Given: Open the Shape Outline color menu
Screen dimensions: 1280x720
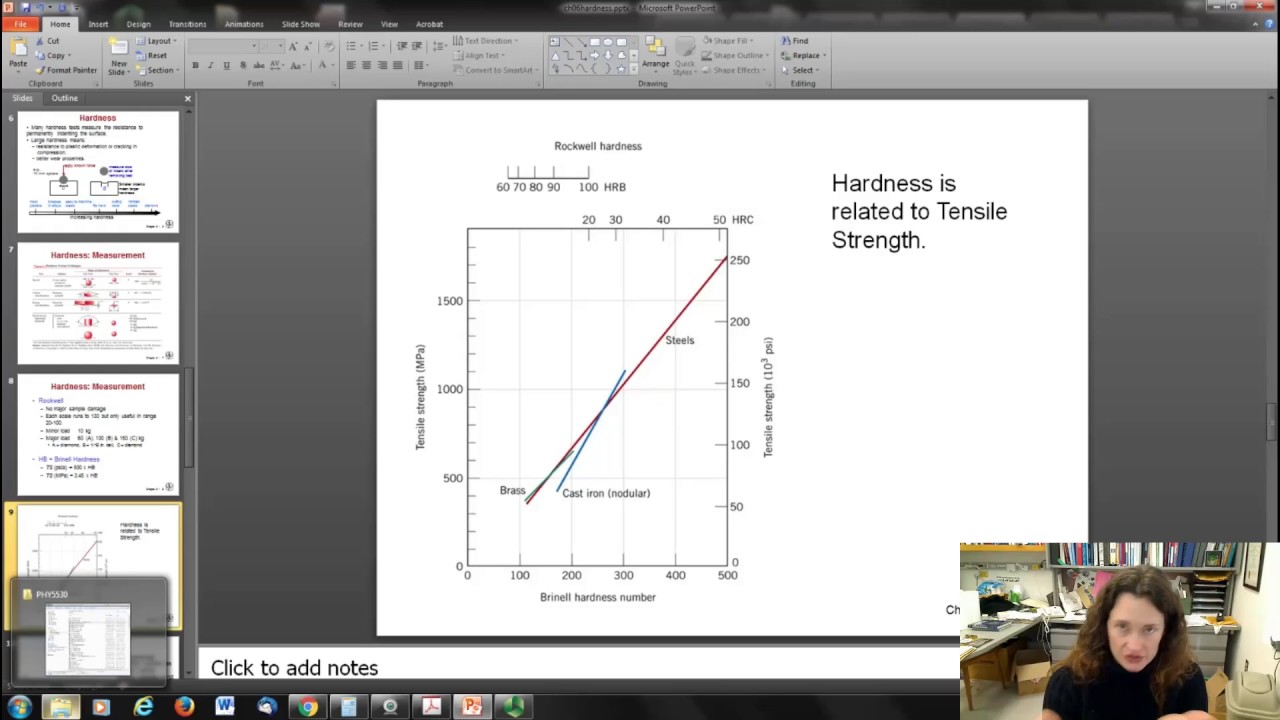Looking at the screenshot, I should (735, 56).
